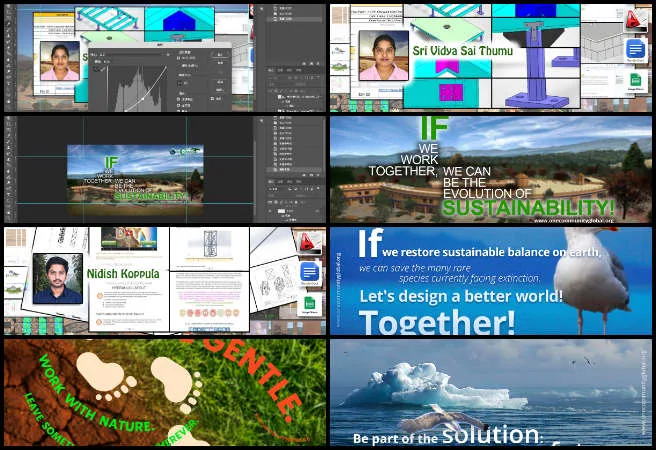Select the hand sketch drawing in Nidish's collage
Screen dimensions: 656x450
(274, 282)
